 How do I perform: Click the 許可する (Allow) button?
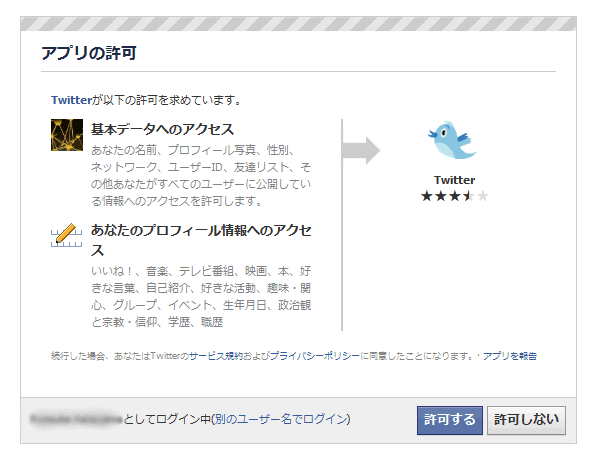click(450, 420)
